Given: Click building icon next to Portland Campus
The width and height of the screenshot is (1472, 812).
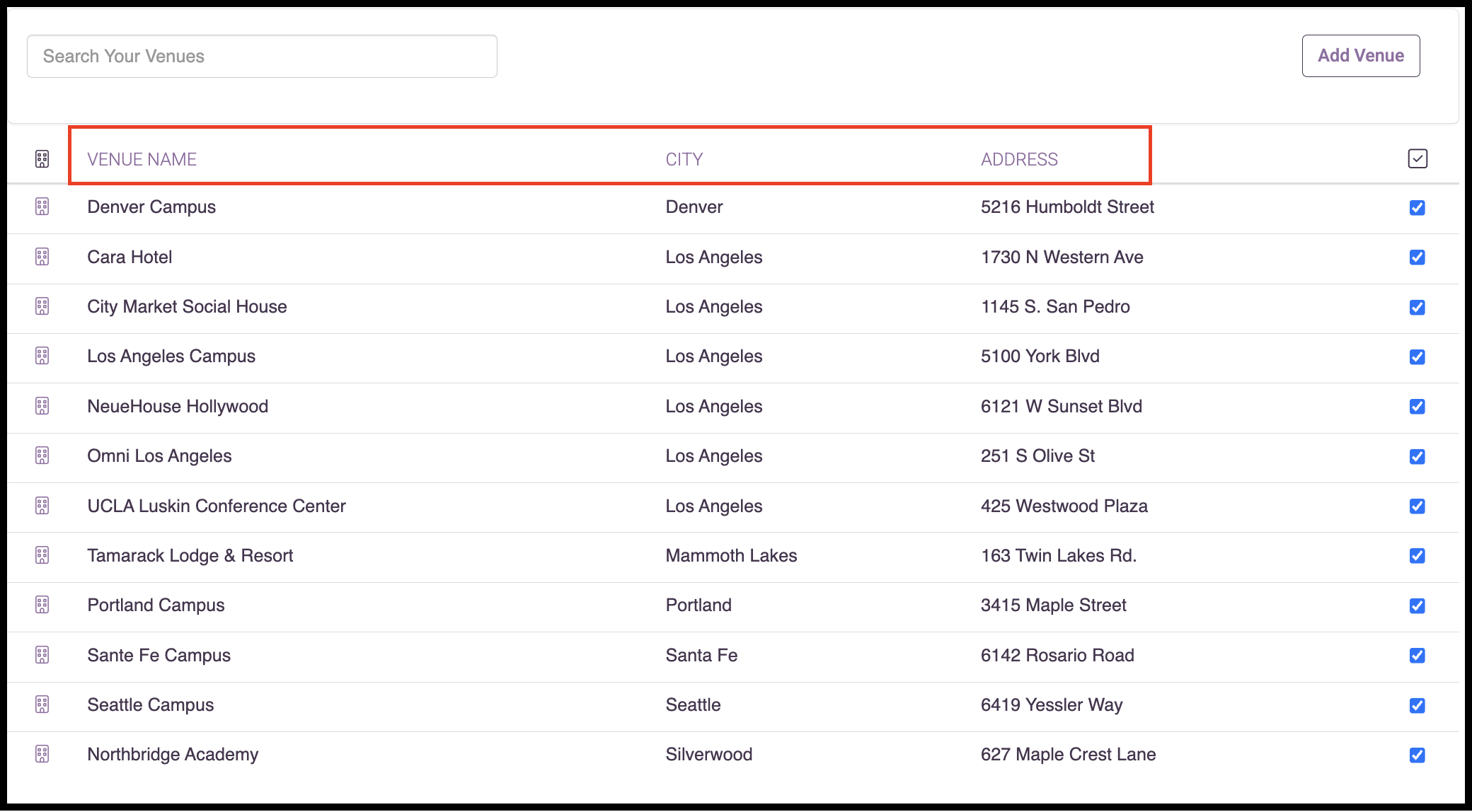Looking at the screenshot, I should [x=42, y=605].
